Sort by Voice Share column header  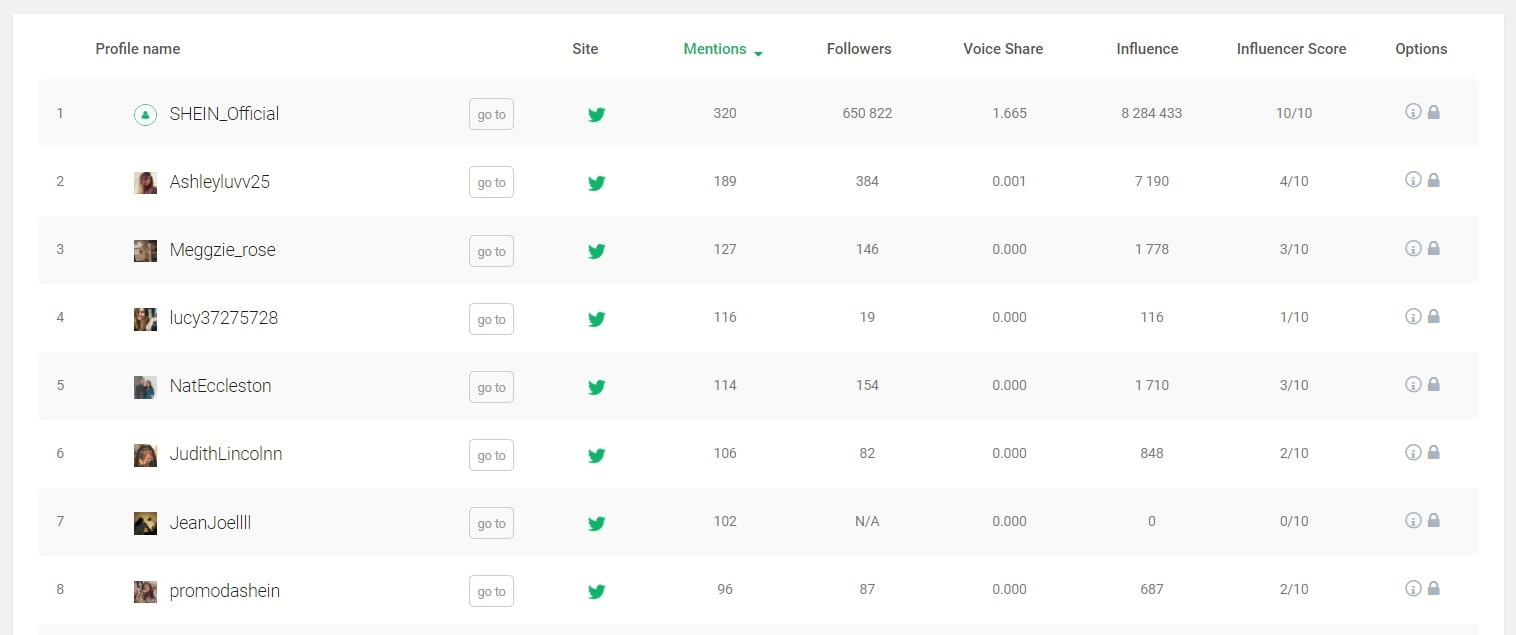click(1003, 49)
